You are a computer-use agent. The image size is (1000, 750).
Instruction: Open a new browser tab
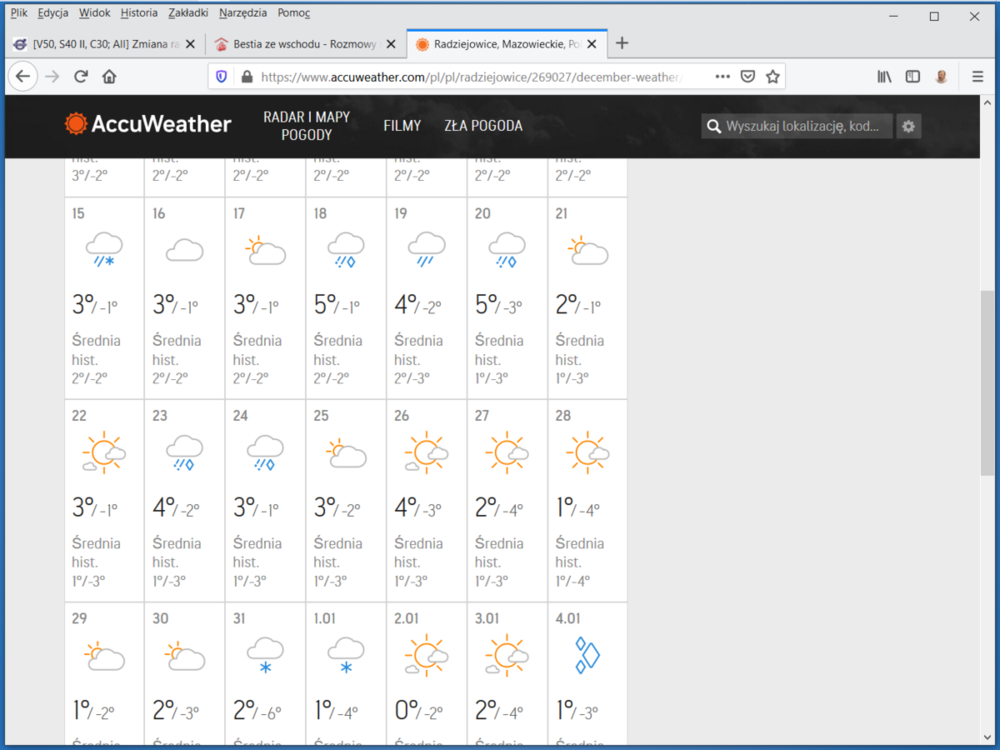pyautogui.click(x=622, y=43)
